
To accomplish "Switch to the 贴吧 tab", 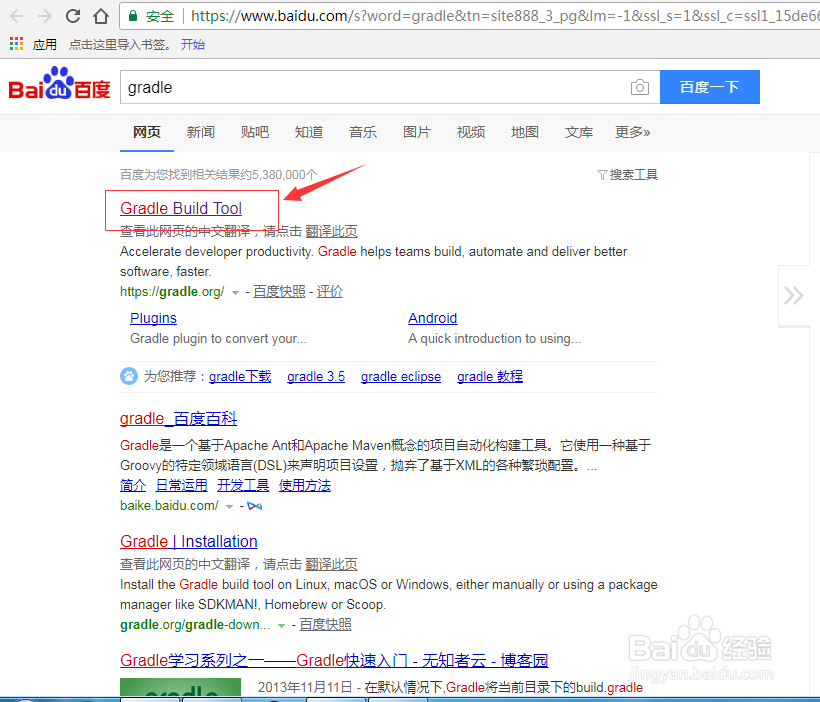I will pos(255,132).
